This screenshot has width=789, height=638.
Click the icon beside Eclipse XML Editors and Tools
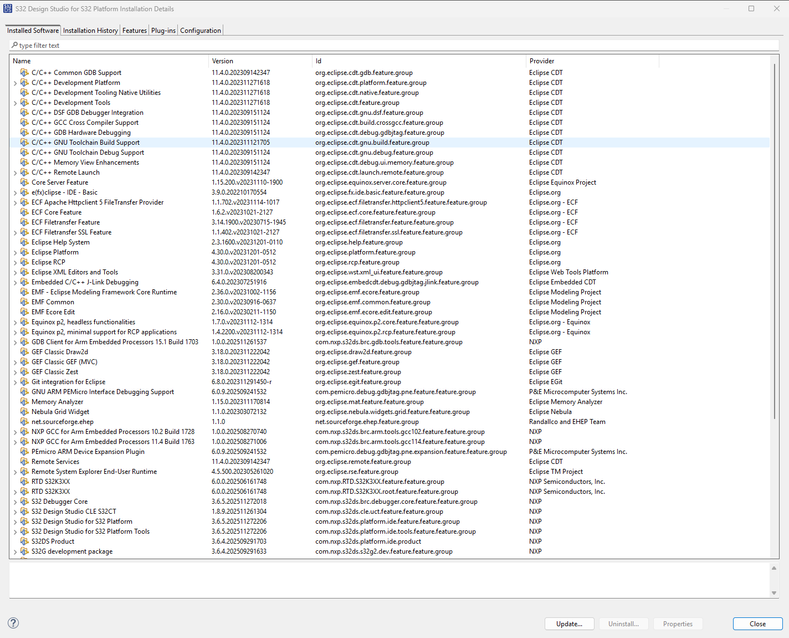tap(24, 272)
